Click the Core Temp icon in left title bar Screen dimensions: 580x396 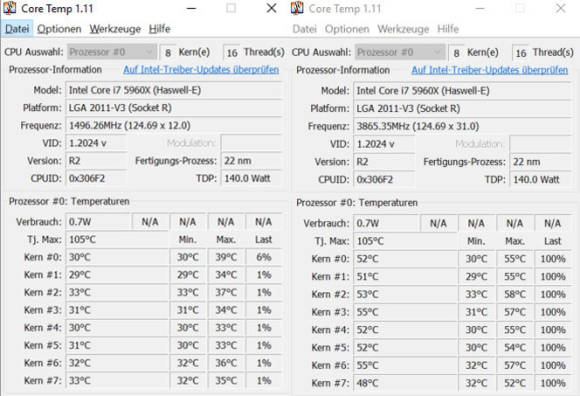(x=10, y=8)
